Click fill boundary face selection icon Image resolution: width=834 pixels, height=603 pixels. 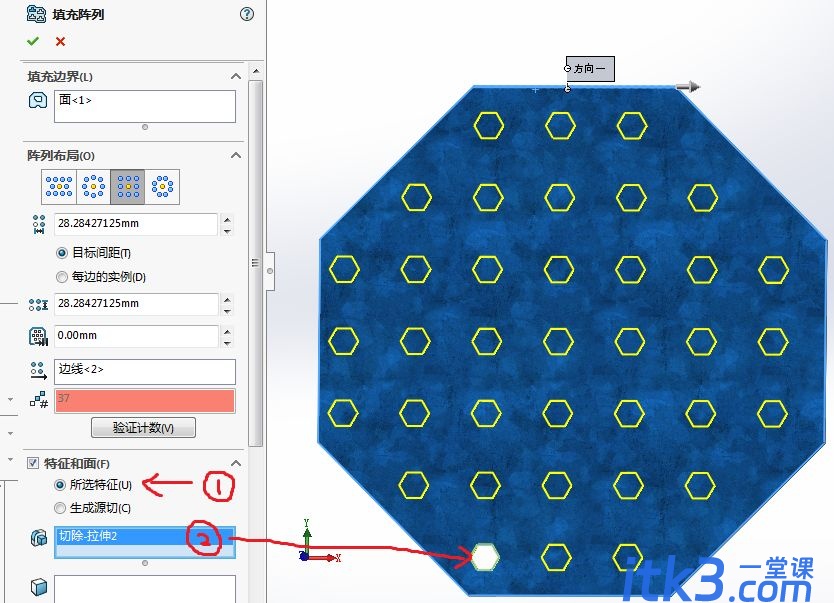[x=38, y=100]
